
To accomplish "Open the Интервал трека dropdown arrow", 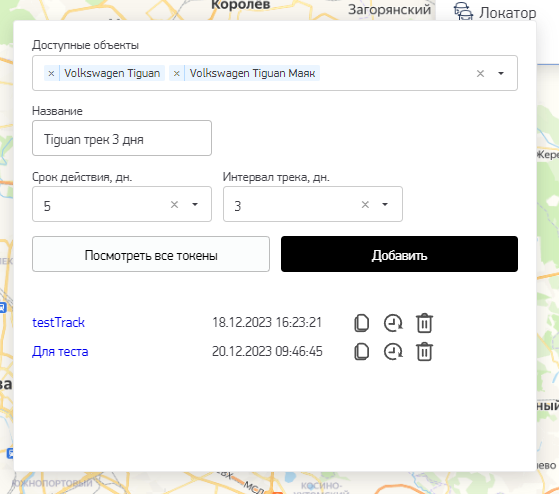I will [x=385, y=205].
